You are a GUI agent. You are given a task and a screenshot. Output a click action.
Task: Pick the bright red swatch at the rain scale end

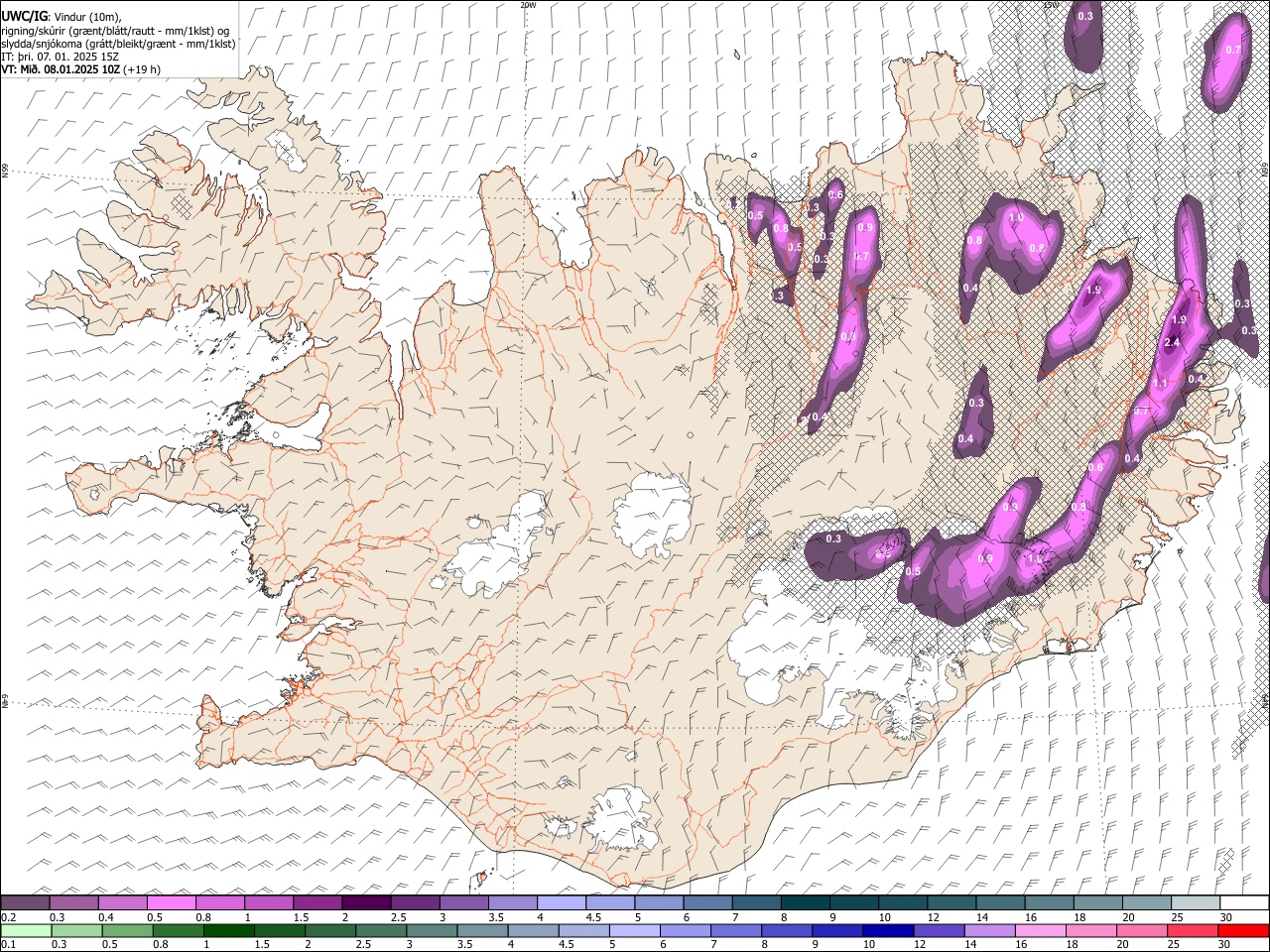pos(1242,930)
